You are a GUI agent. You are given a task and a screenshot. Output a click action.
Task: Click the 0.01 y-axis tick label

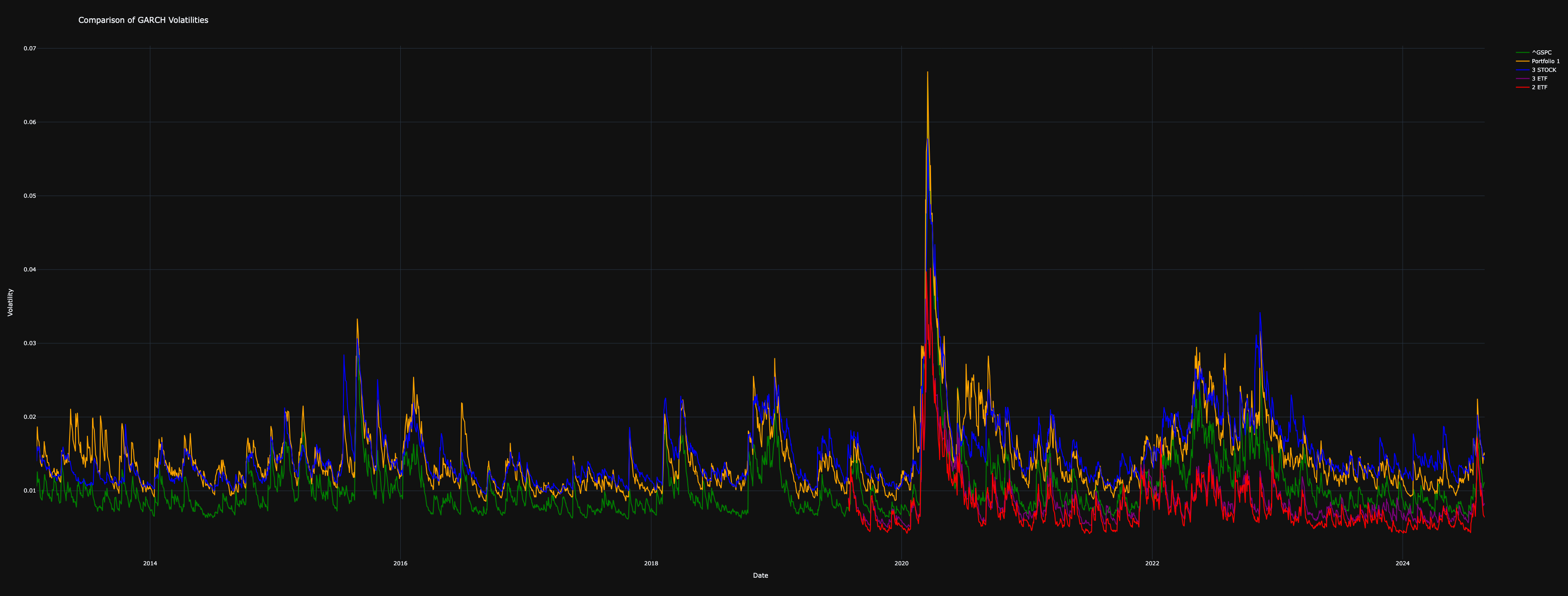[x=30, y=491]
